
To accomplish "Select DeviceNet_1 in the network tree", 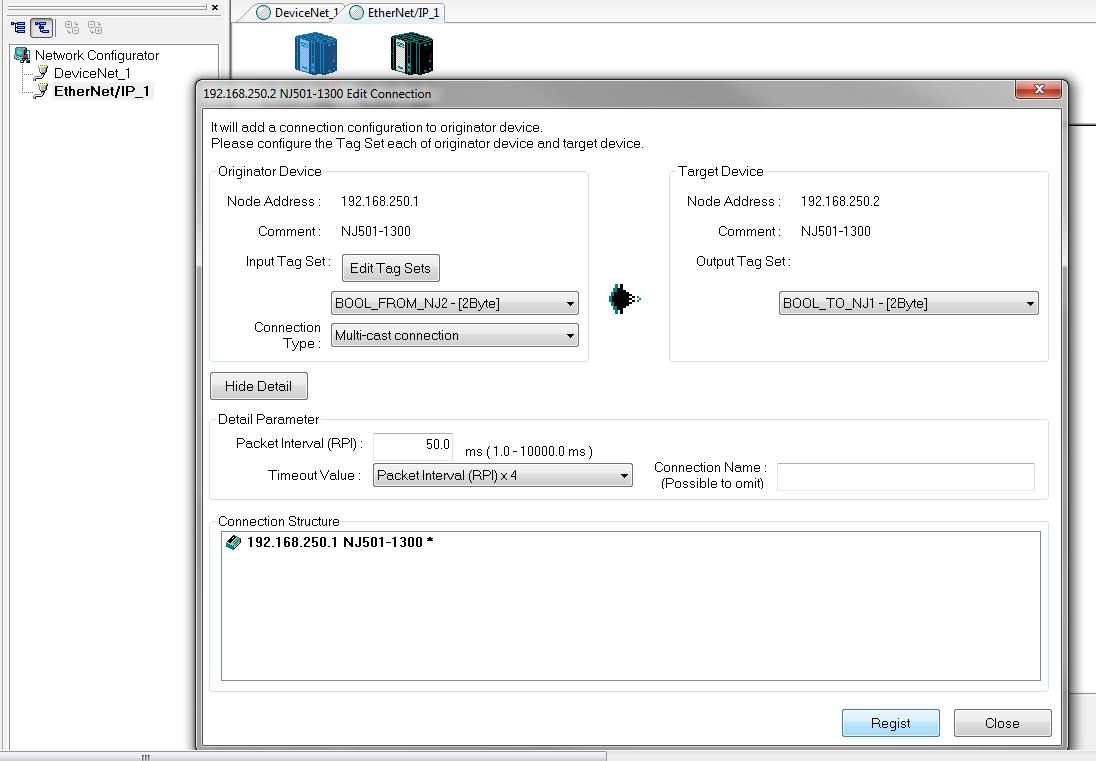I will click(x=92, y=73).
